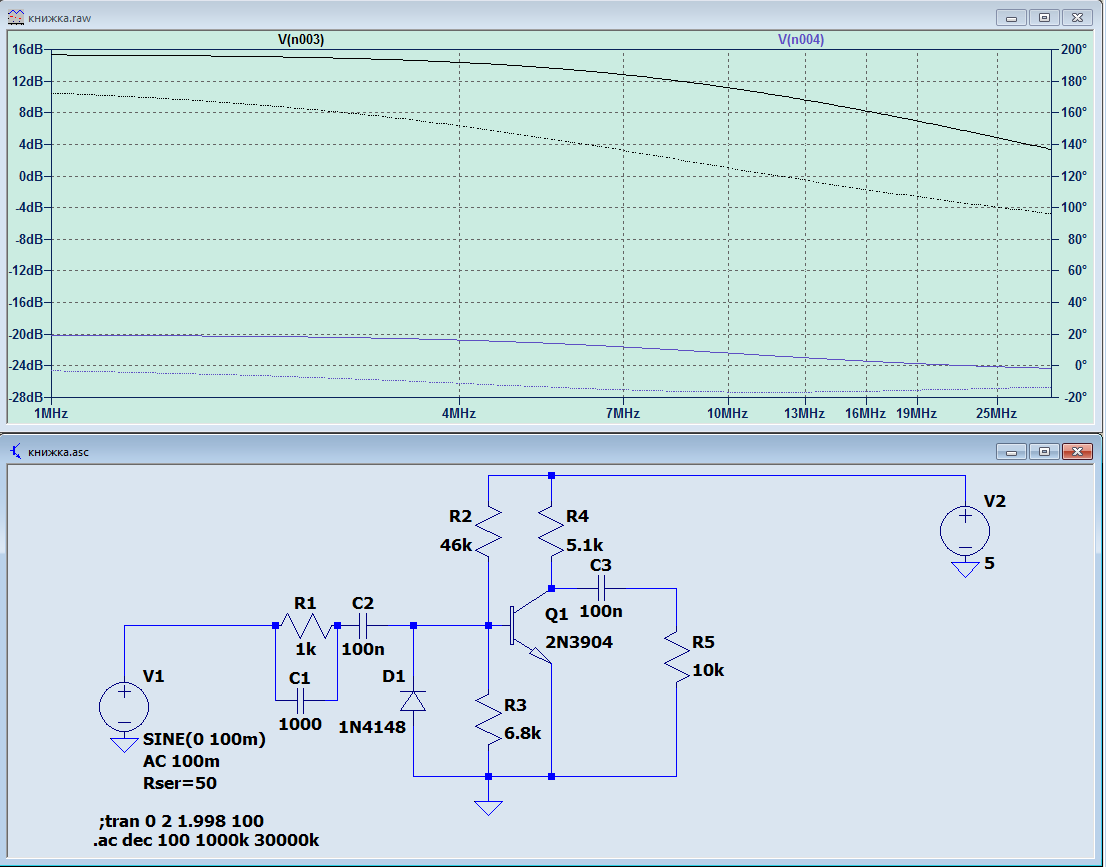The height and width of the screenshot is (867, 1106).
Task: Click the 1000 value of C1
Action: tap(300, 724)
